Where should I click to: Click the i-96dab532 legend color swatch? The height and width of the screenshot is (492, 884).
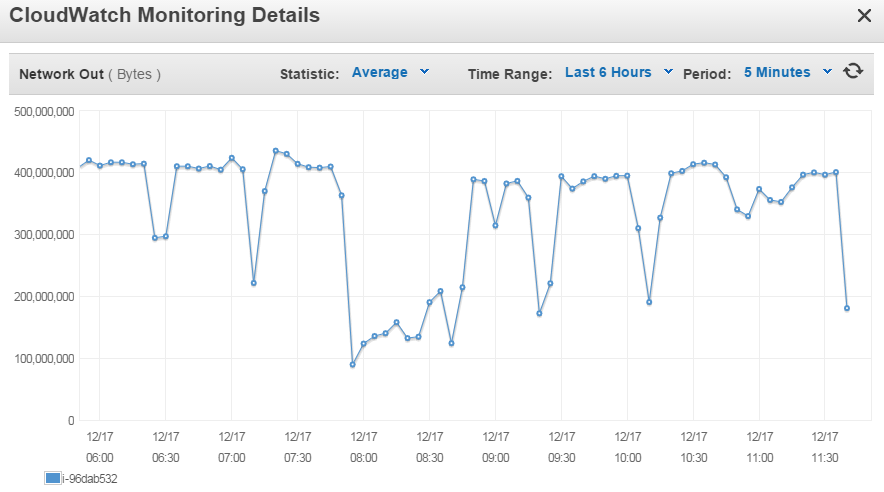52,478
